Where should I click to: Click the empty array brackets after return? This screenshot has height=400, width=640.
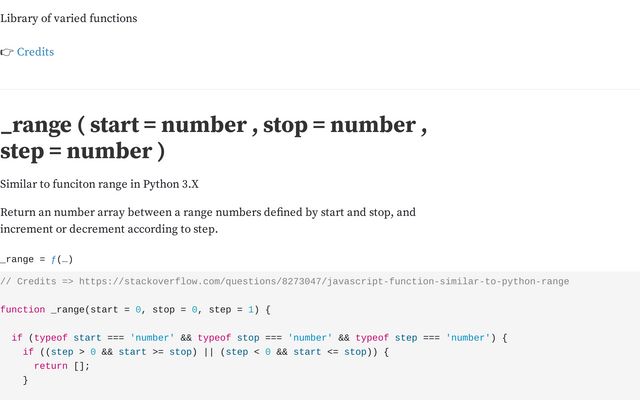pos(79,366)
